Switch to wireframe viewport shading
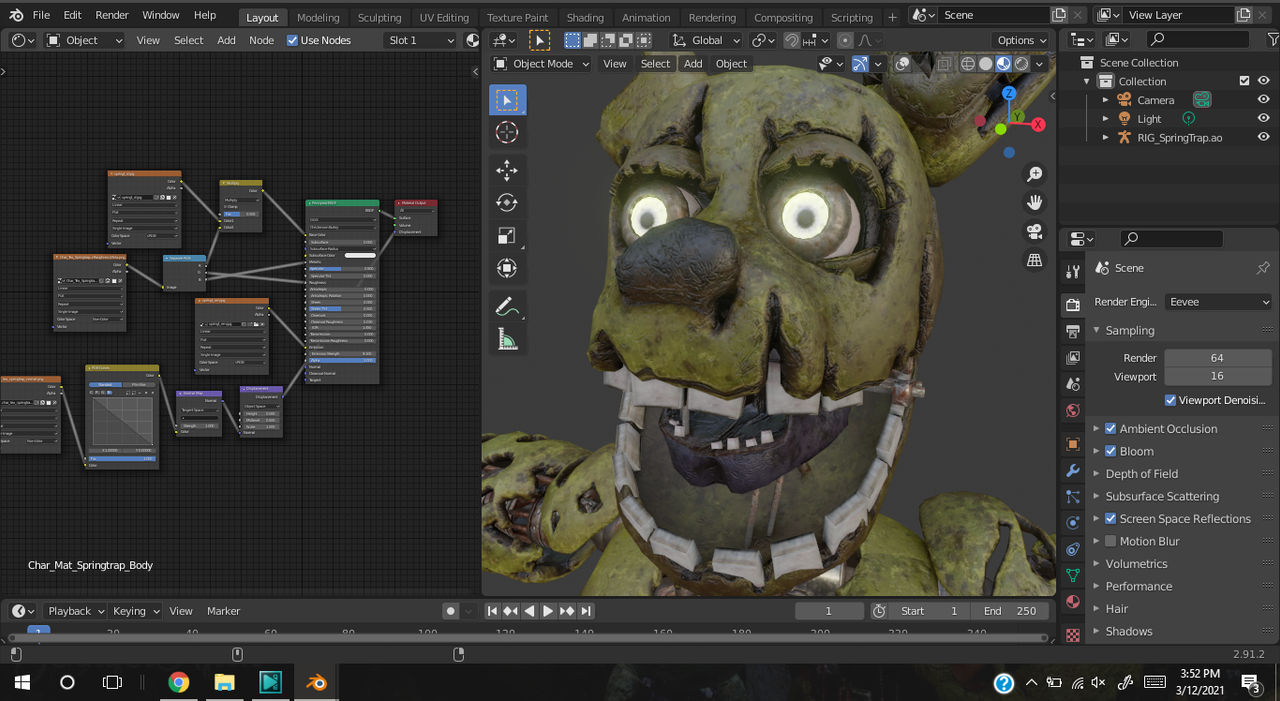This screenshot has height=701, width=1280. click(x=967, y=63)
